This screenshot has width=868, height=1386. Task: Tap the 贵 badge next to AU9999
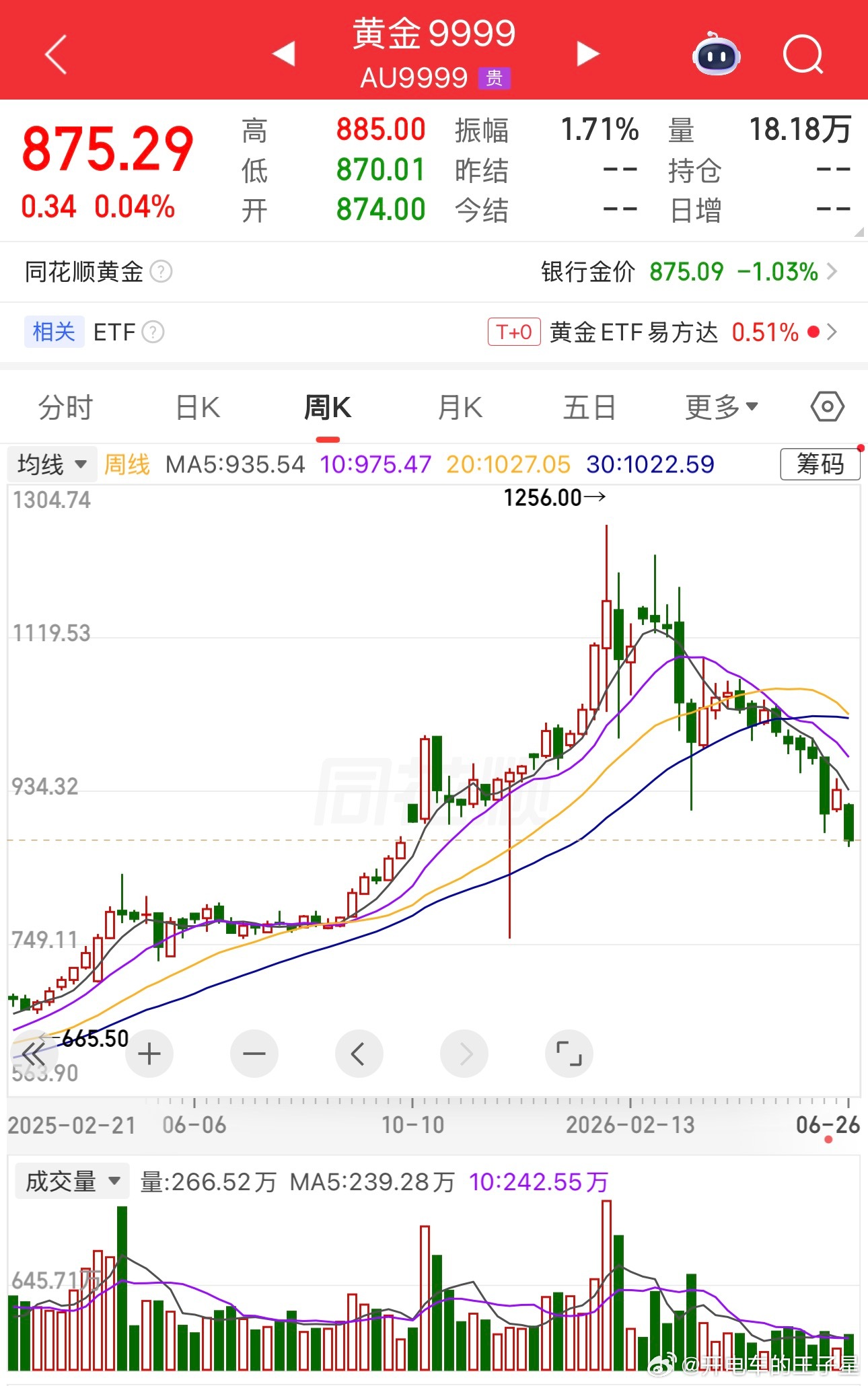[x=495, y=79]
